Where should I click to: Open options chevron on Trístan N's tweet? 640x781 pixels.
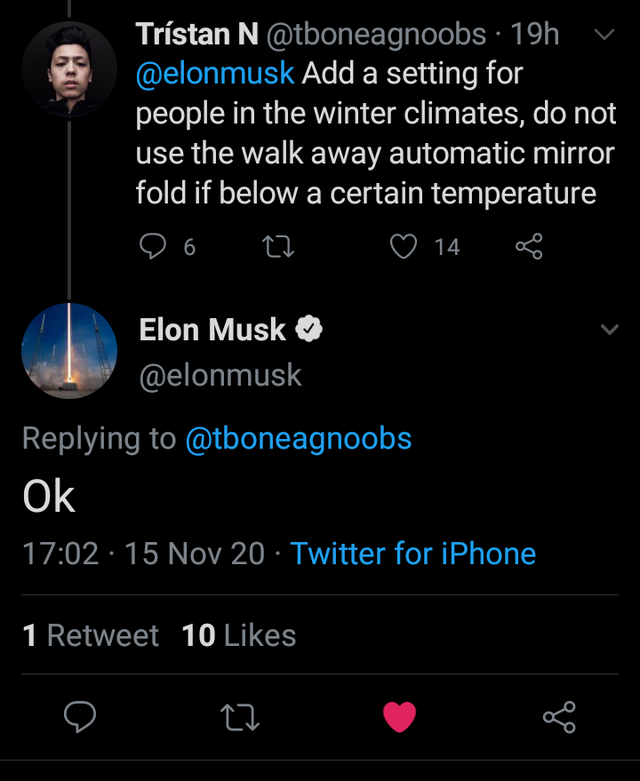[x=604, y=35]
